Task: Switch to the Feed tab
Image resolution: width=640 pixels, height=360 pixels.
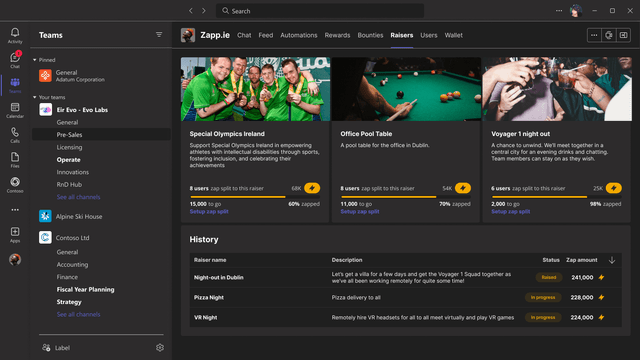Action: click(x=266, y=36)
